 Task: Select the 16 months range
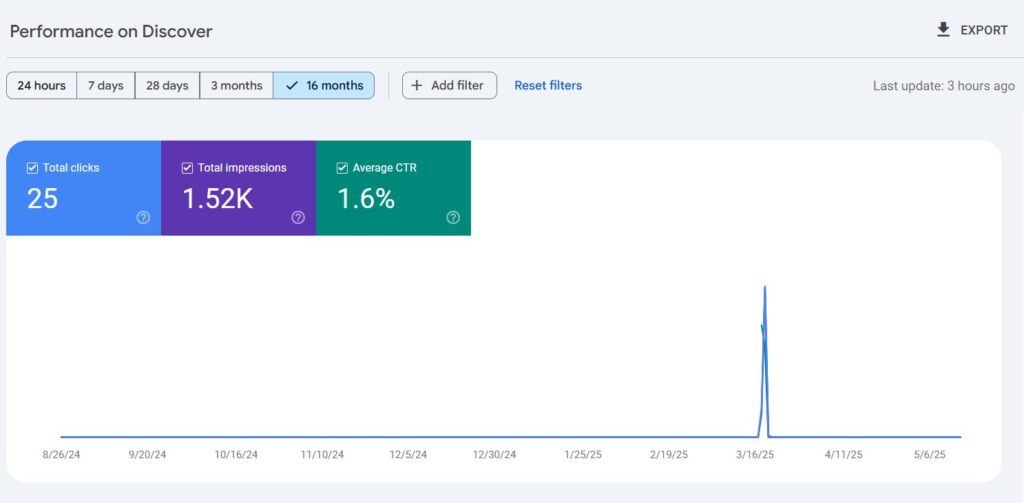pos(324,86)
